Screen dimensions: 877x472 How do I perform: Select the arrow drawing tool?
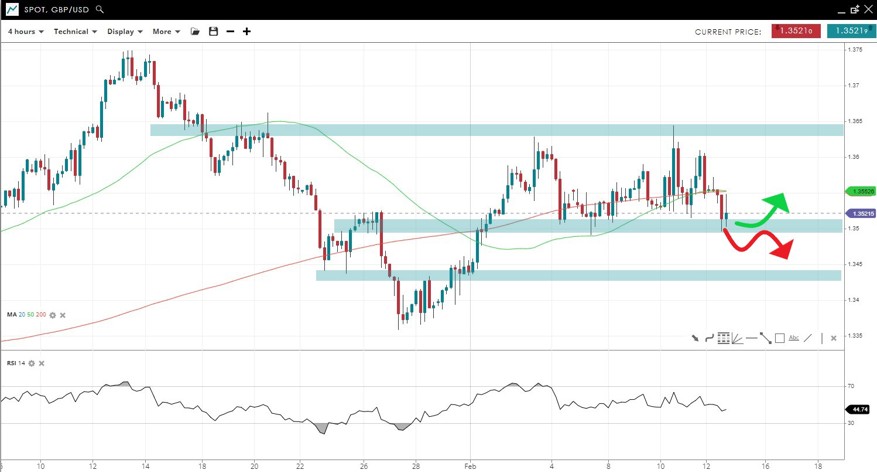coord(695,338)
